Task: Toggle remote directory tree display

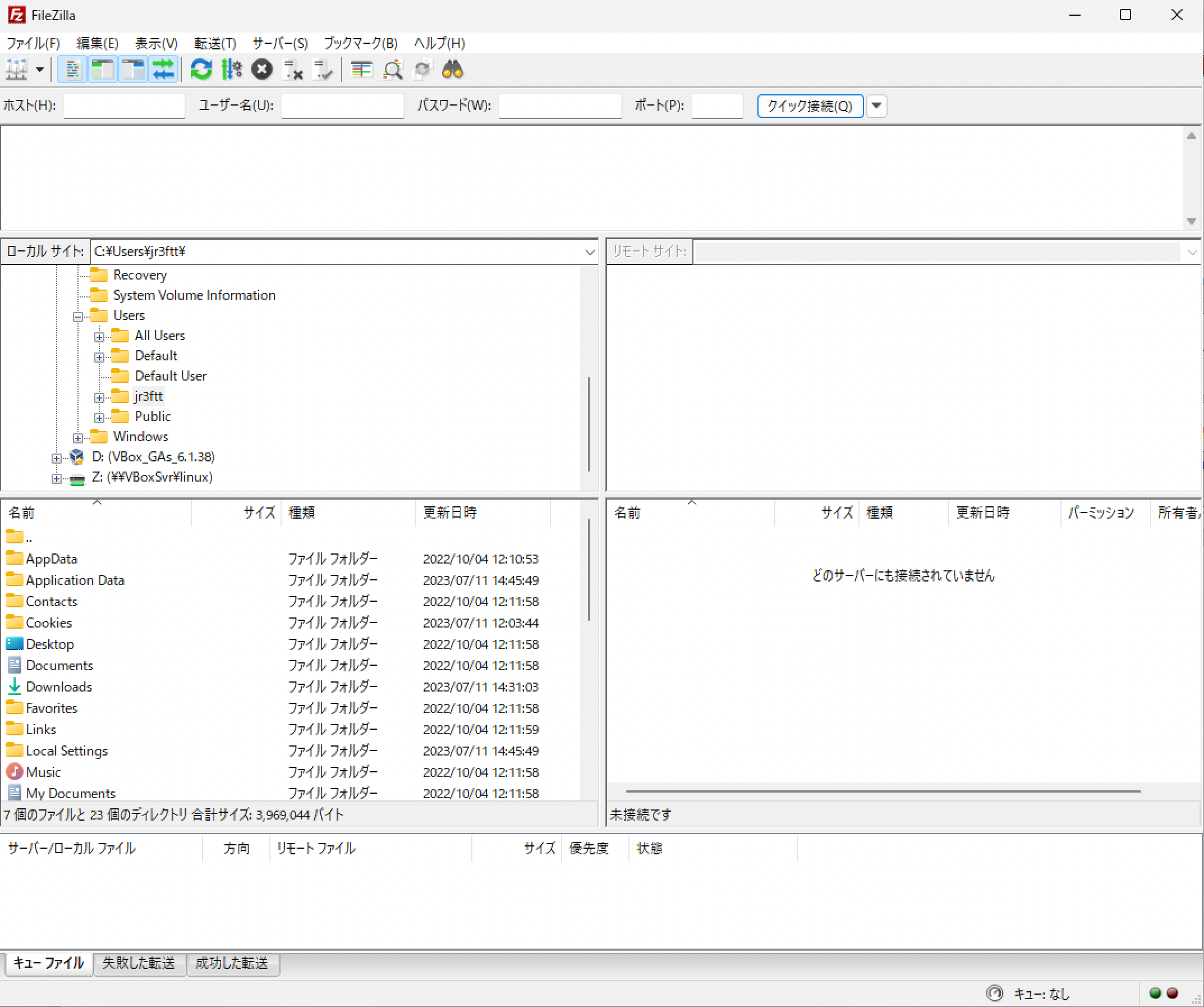Action: point(133,70)
